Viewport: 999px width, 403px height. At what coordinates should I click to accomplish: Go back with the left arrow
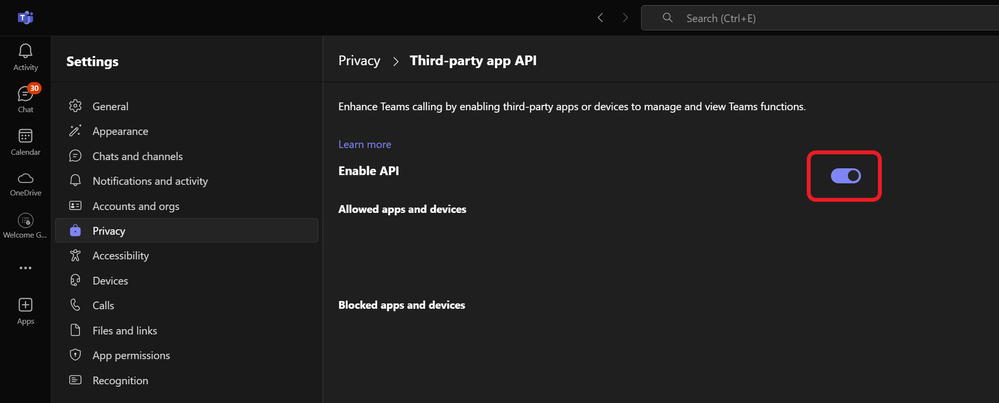coord(600,18)
